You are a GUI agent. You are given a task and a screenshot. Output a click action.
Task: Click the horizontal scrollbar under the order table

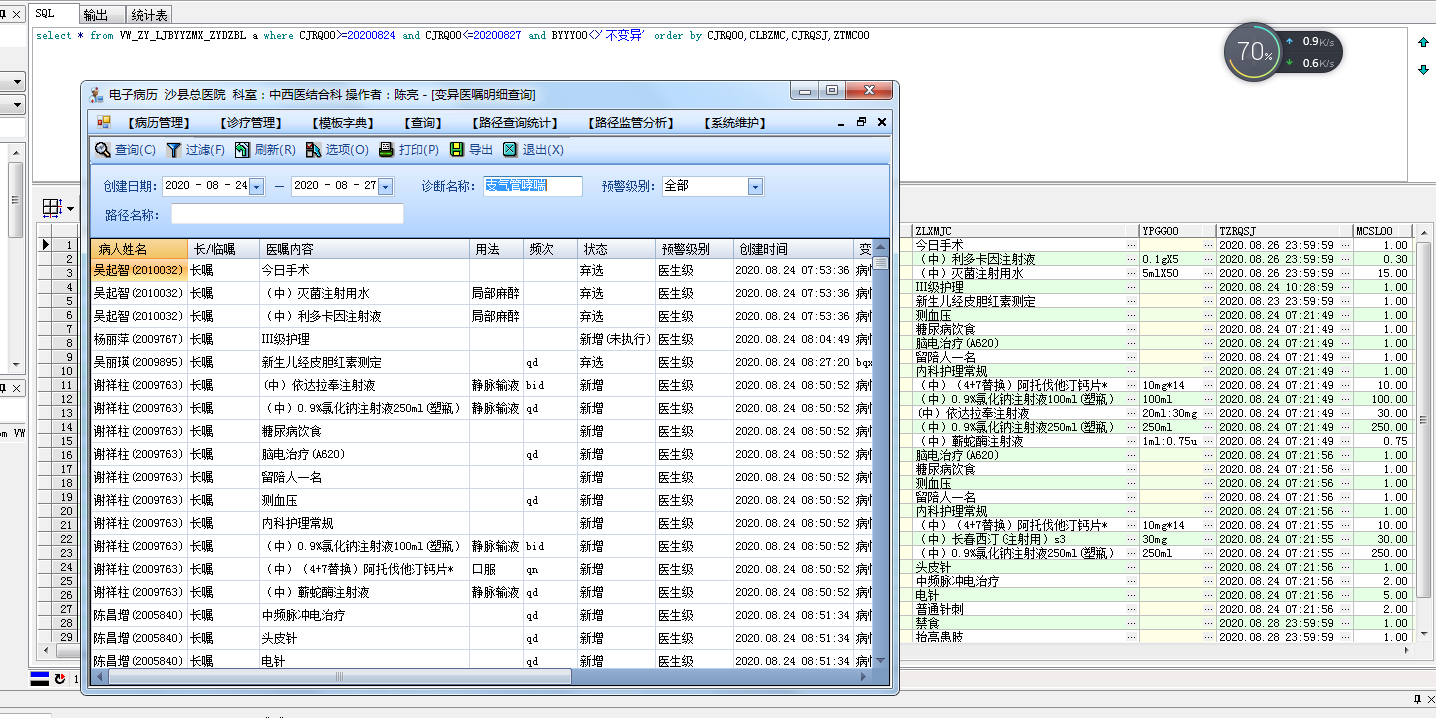point(340,677)
